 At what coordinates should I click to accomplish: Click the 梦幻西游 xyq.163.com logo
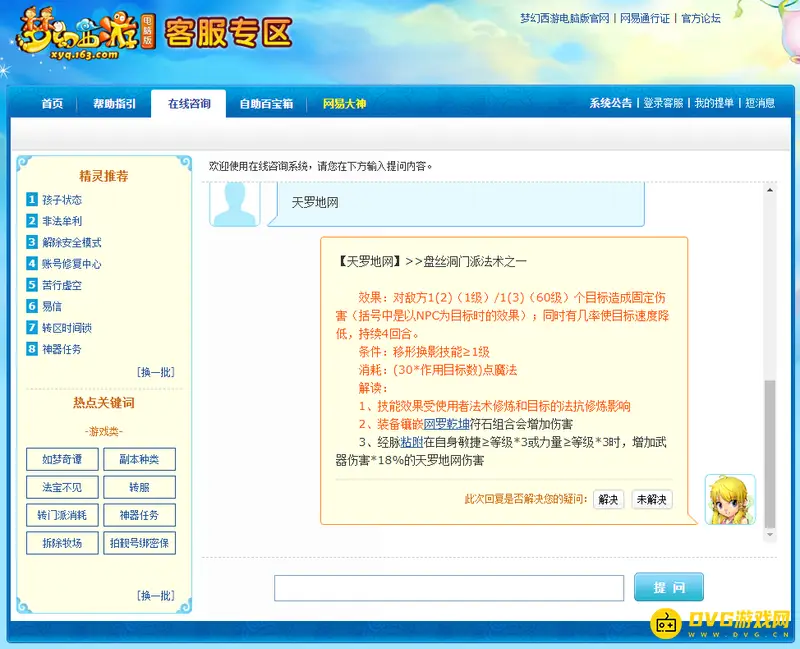[86, 33]
